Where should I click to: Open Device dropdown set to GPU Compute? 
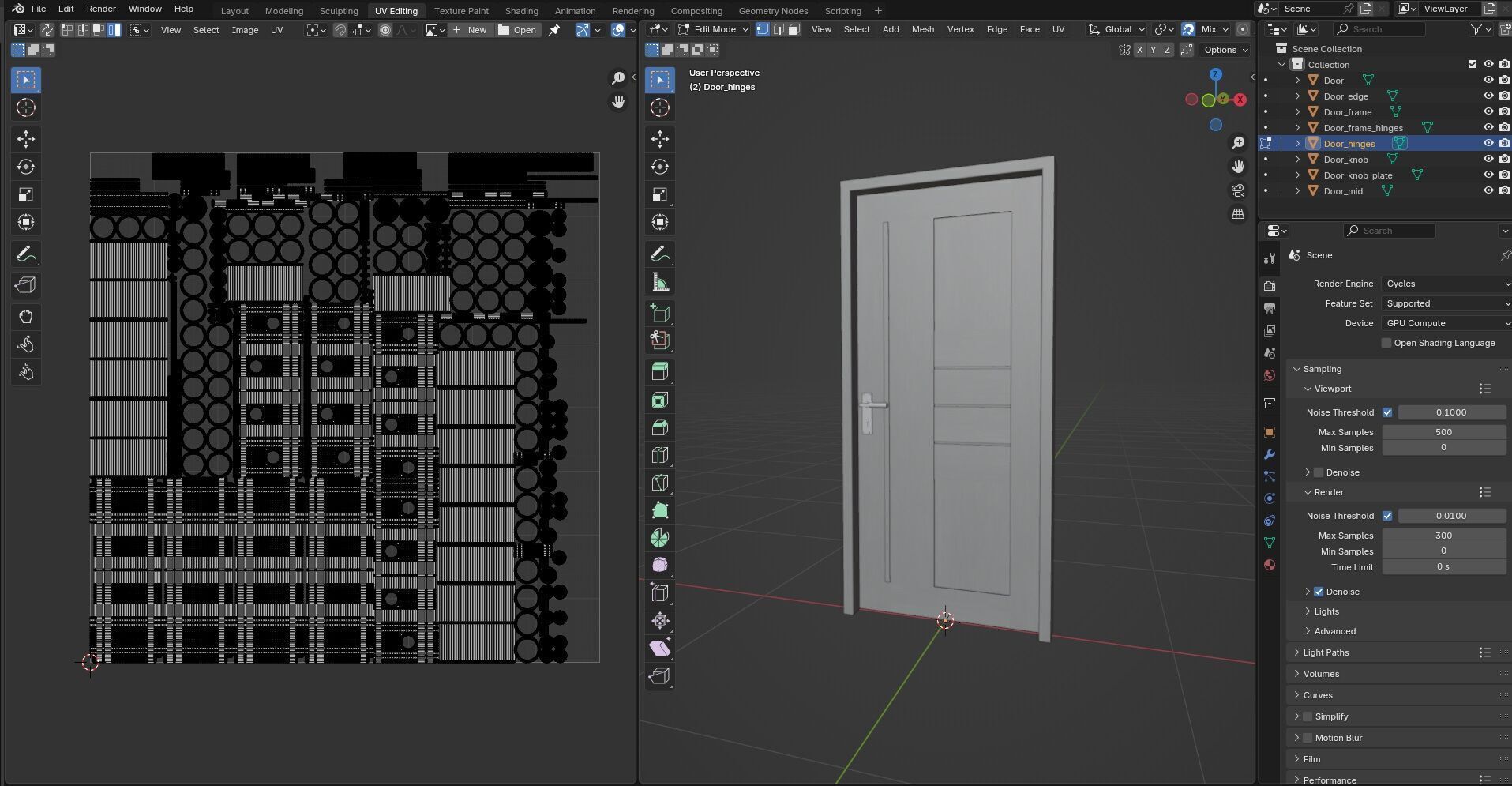click(1446, 323)
